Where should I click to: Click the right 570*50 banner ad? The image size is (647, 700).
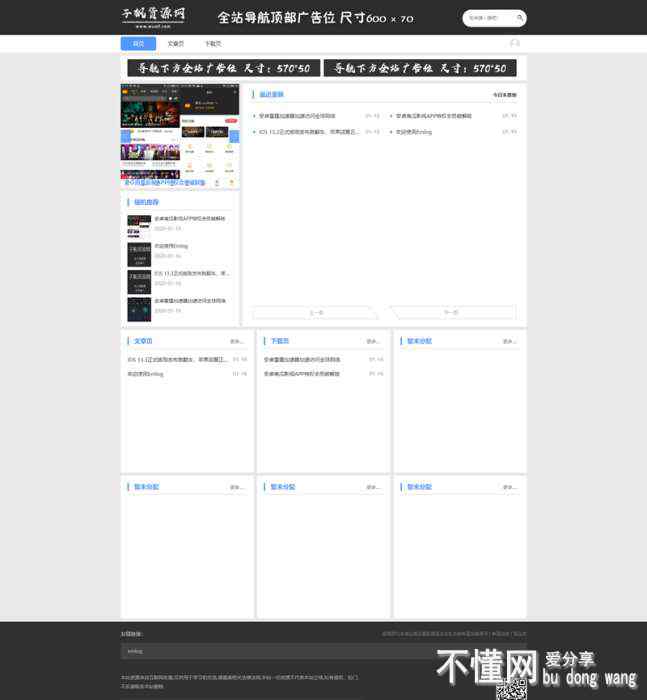419,68
